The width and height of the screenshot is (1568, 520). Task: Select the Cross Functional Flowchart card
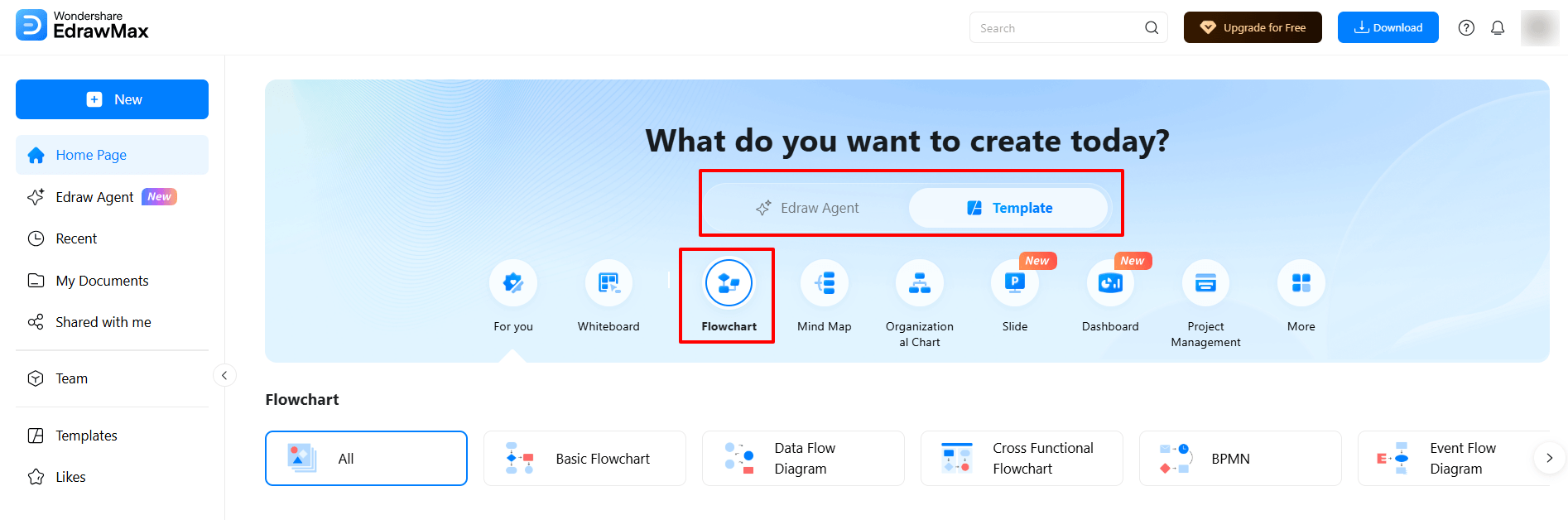tap(1022, 458)
